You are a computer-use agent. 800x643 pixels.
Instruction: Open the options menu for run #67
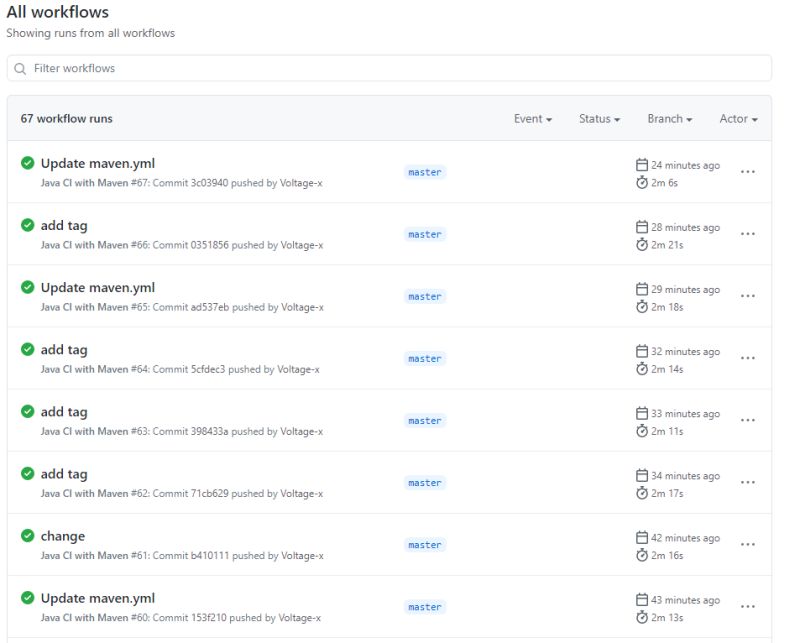(748, 172)
